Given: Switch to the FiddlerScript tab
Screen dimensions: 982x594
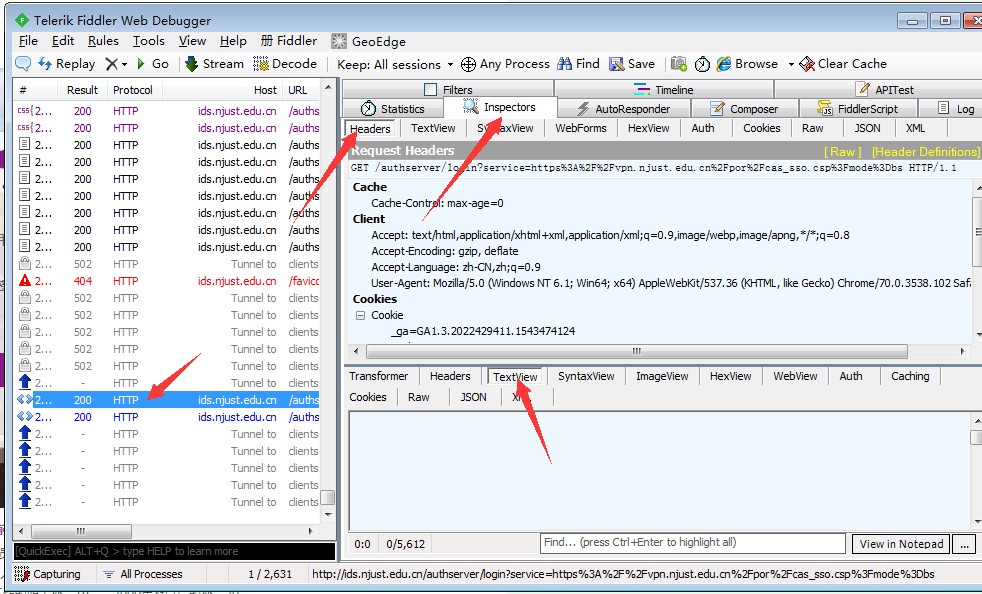Looking at the screenshot, I should click(858, 108).
